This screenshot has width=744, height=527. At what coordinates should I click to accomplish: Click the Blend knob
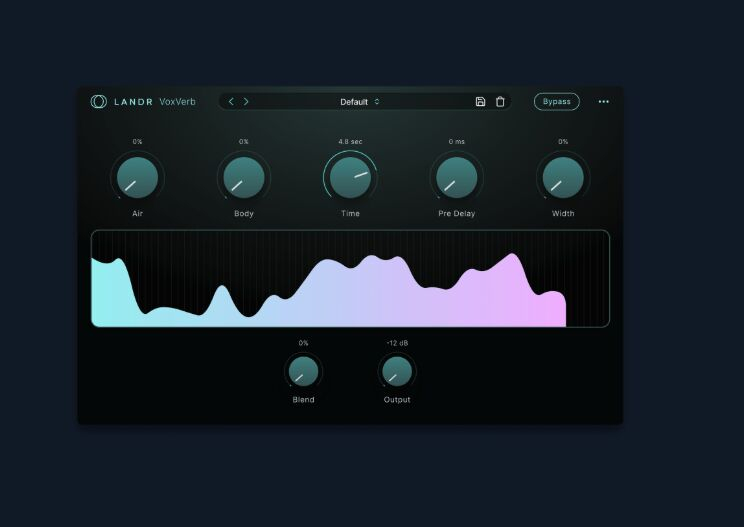pyautogui.click(x=303, y=372)
